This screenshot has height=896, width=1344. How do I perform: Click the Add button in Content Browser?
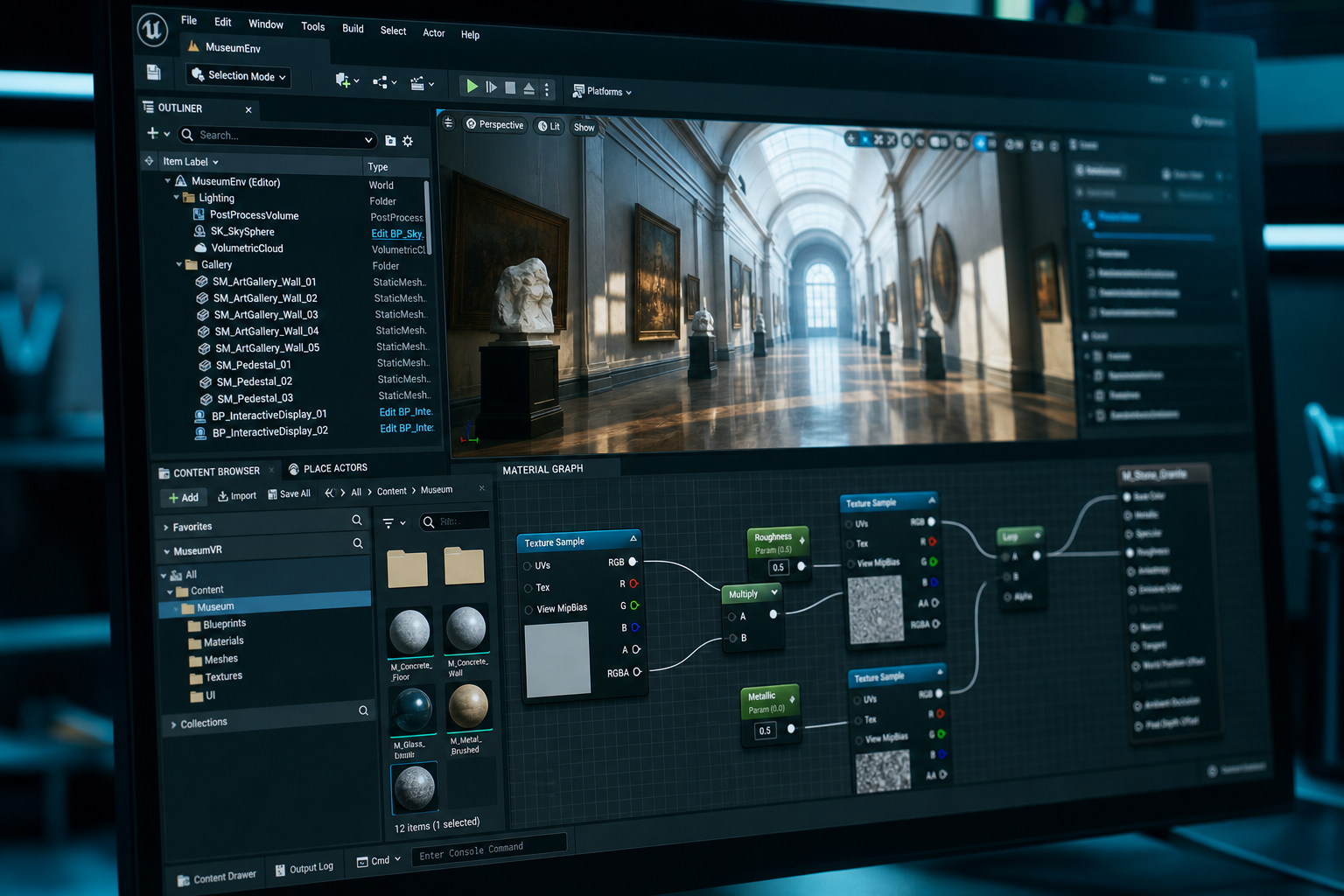[183, 498]
